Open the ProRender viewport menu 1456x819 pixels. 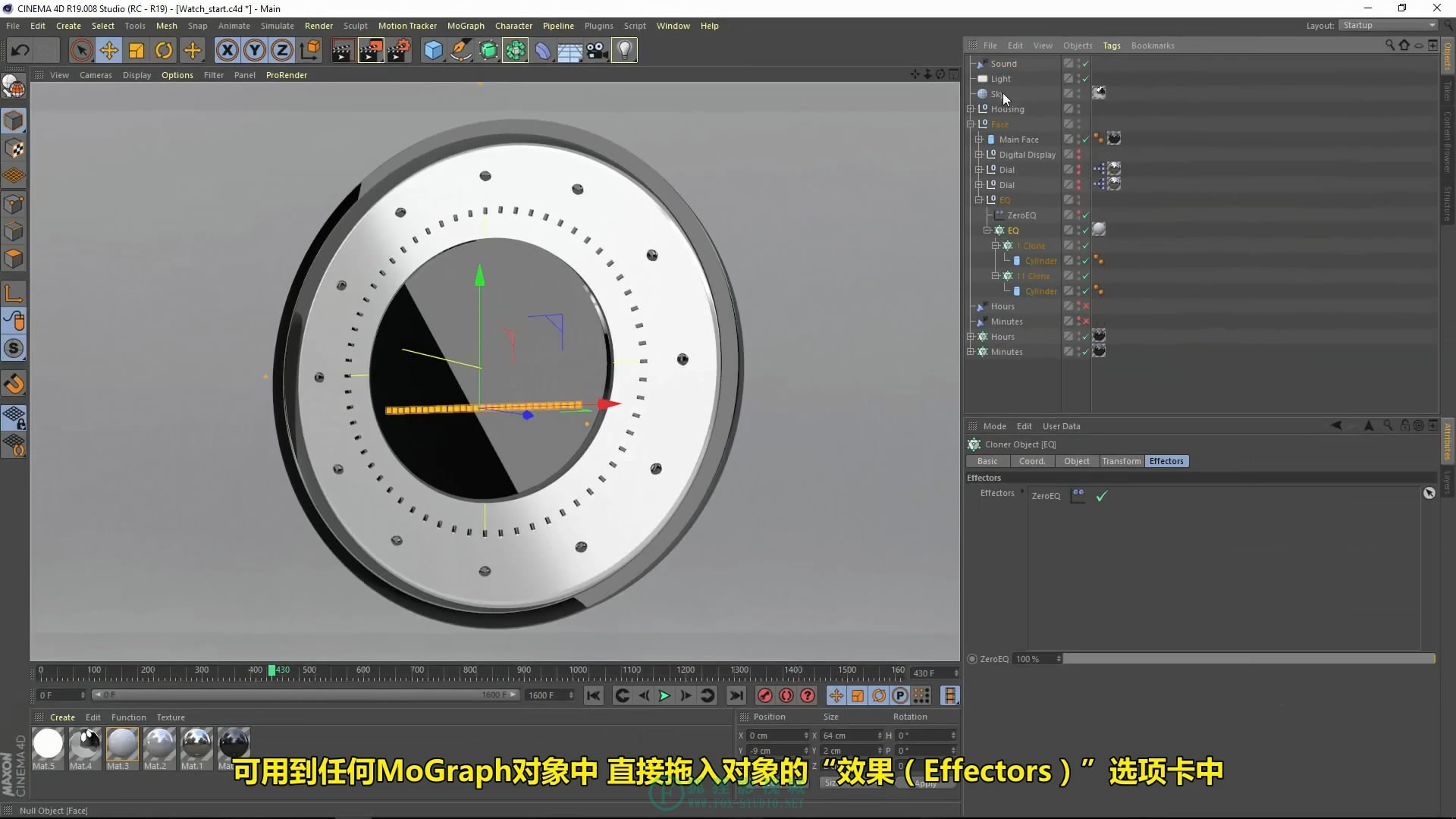(287, 75)
